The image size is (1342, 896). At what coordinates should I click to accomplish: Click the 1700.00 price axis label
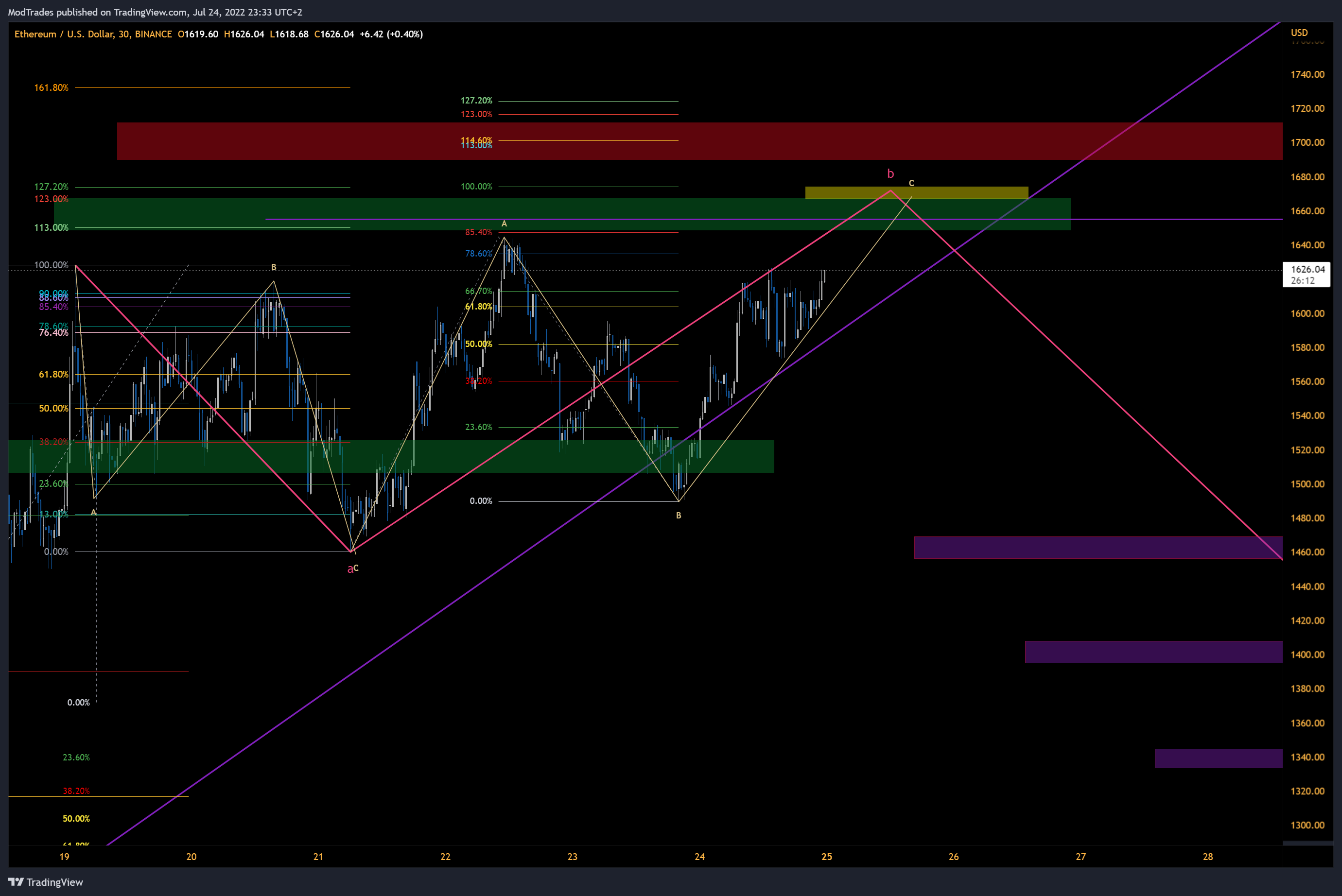1307,142
